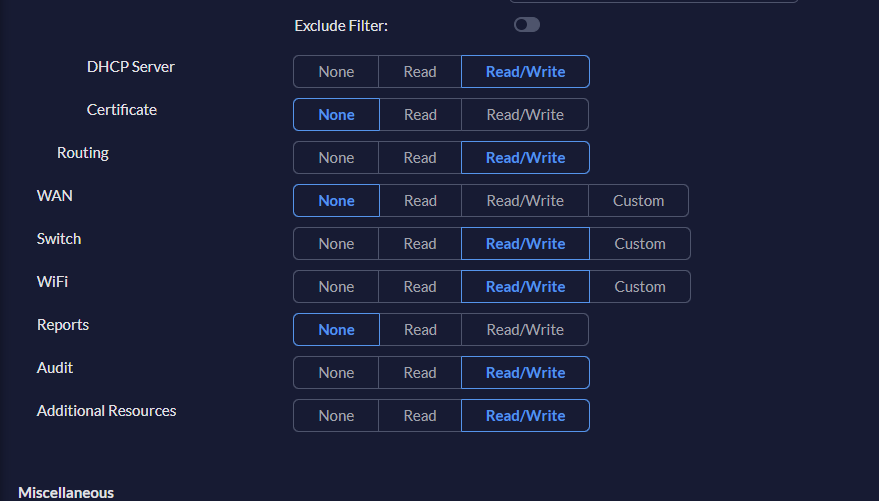Set DHCP Server permission to Read
This screenshot has height=501, width=879.
[x=420, y=72]
